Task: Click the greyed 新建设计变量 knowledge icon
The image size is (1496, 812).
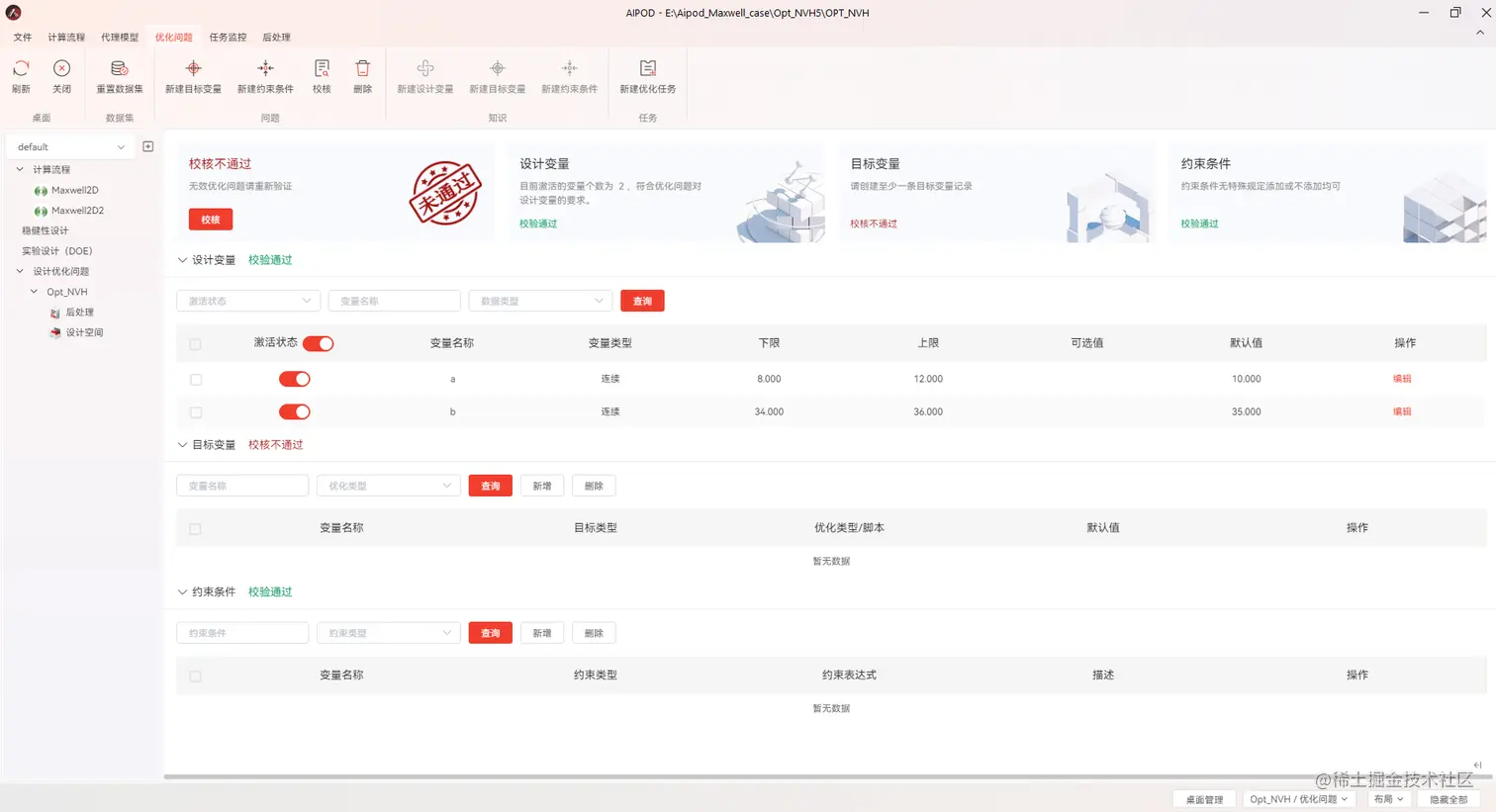Action: coord(425,68)
